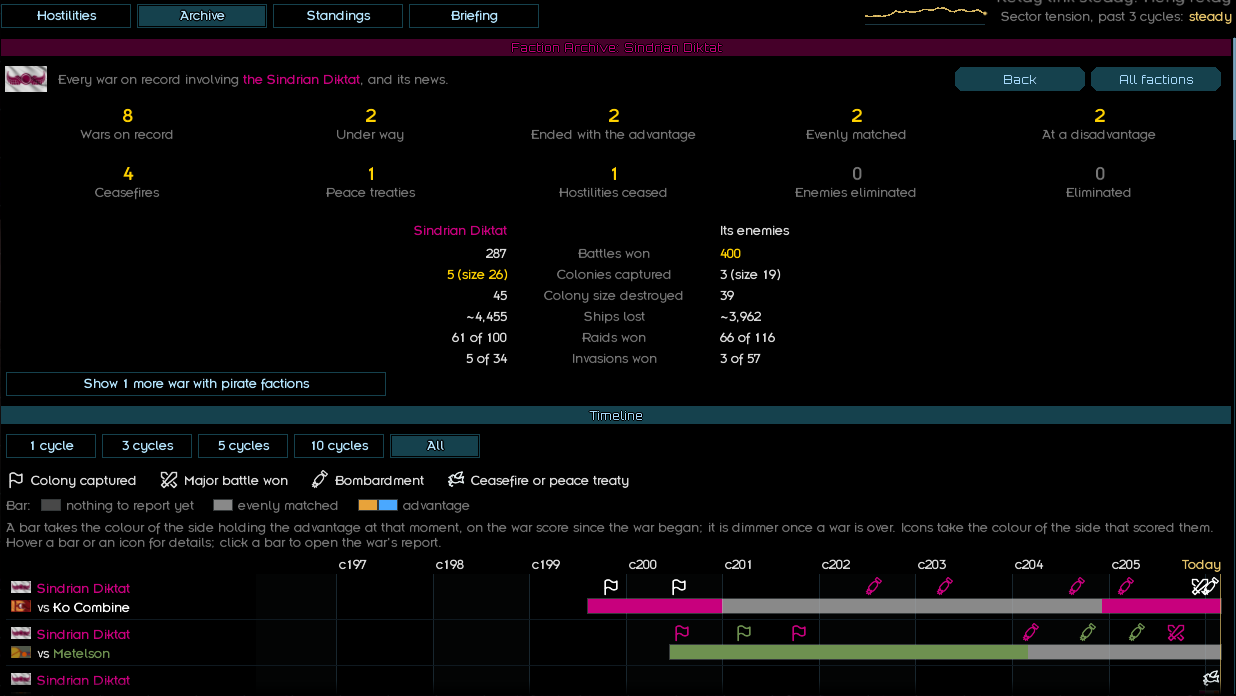Click the grey bar segment of the Ko Combine war
The height and width of the screenshot is (696, 1236).
click(911, 606)
